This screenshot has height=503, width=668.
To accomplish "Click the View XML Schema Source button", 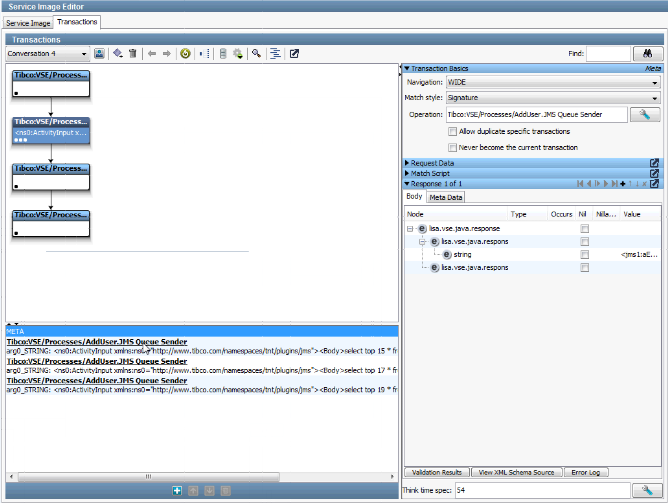I will (x=516, y=472).
